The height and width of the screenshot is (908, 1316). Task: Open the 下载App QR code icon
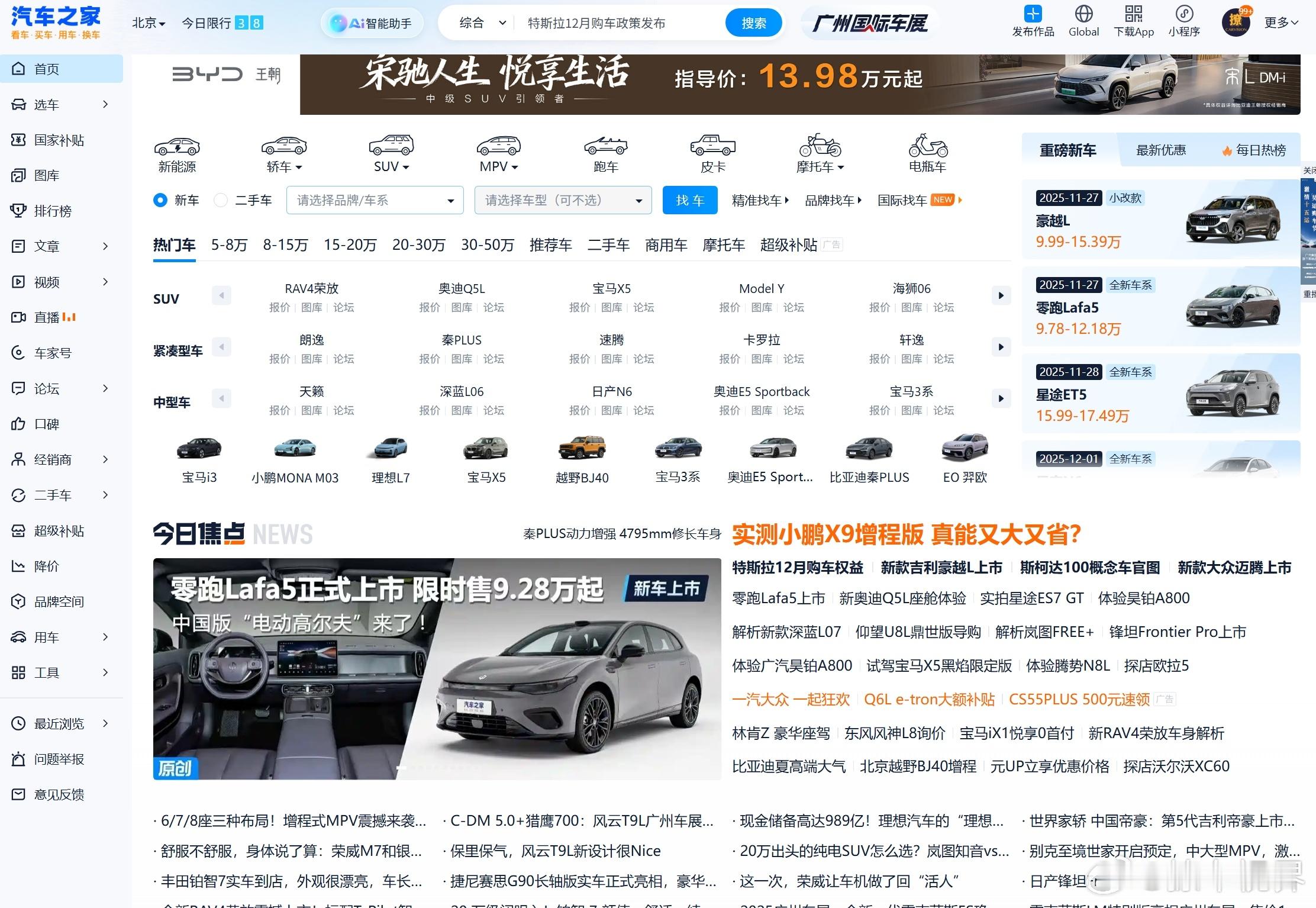pos(1133,14)
